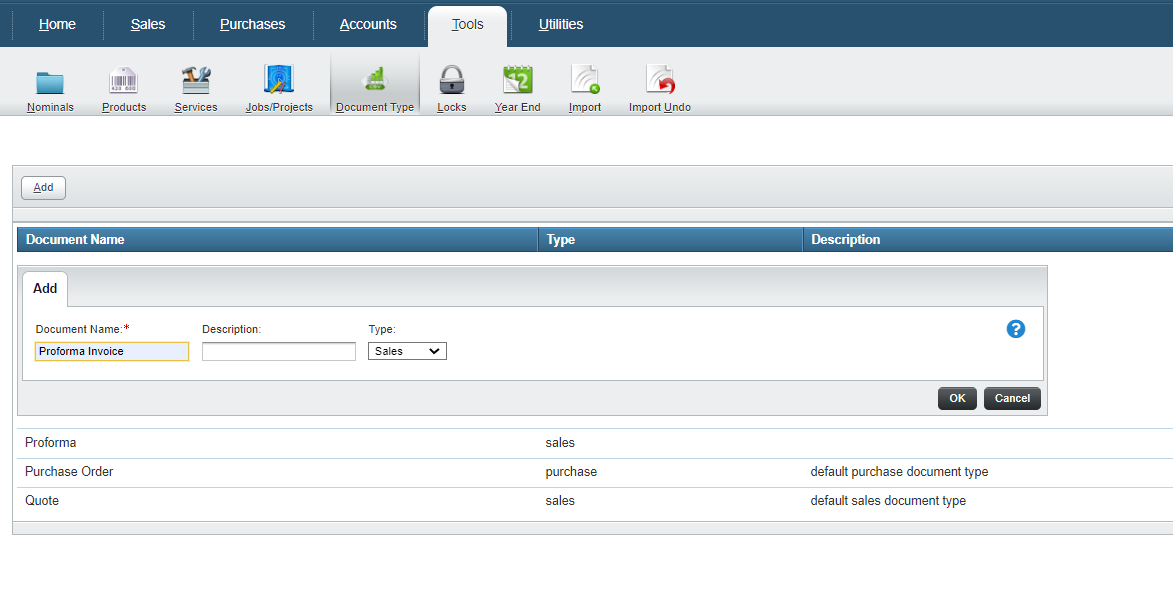Open the Year End calendar icon
1173x606 pixels.
tap(517, 82)
